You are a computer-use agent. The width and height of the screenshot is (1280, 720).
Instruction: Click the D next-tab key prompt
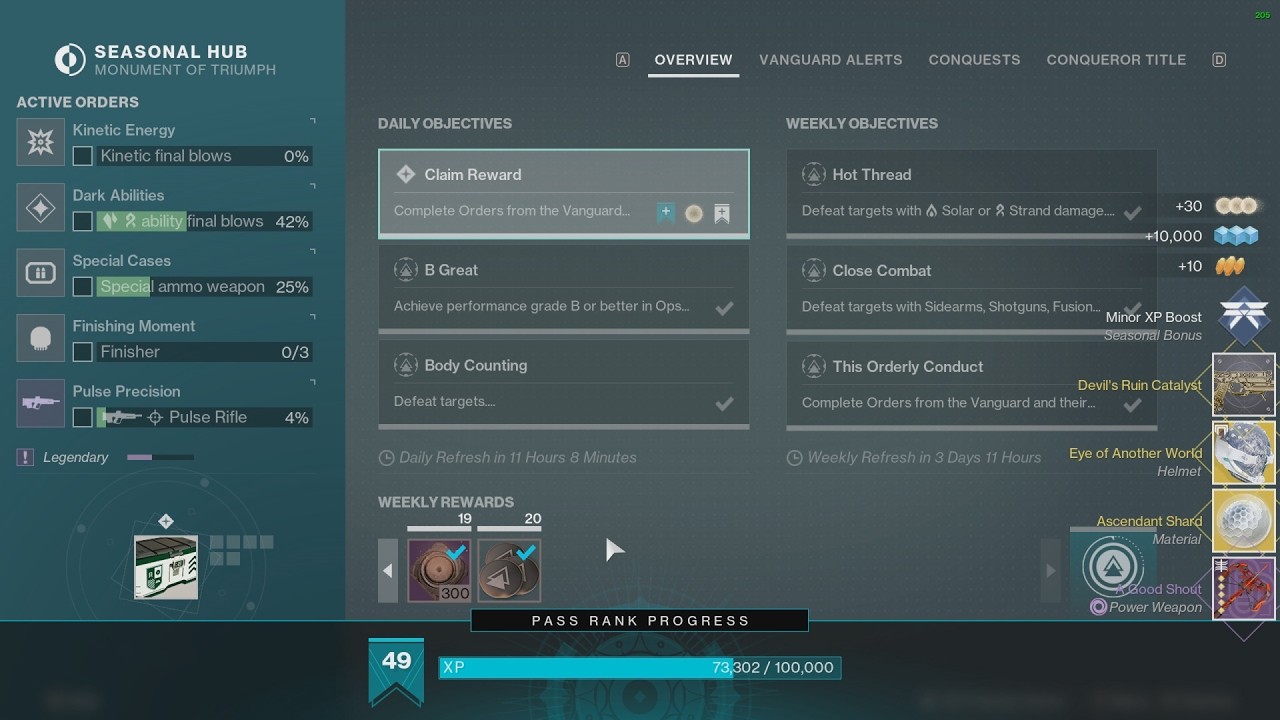(1219, 60)
